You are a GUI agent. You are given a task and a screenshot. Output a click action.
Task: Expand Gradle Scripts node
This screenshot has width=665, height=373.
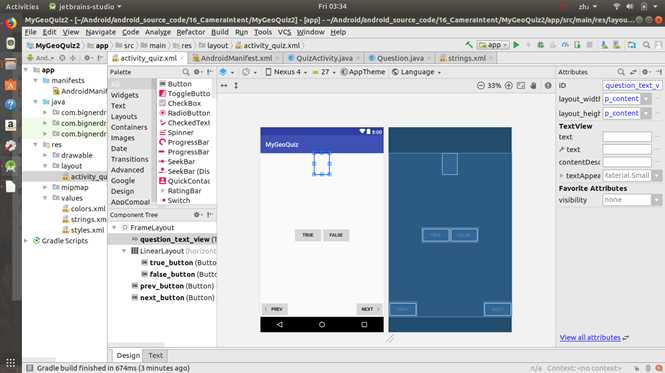pos(26,241)
